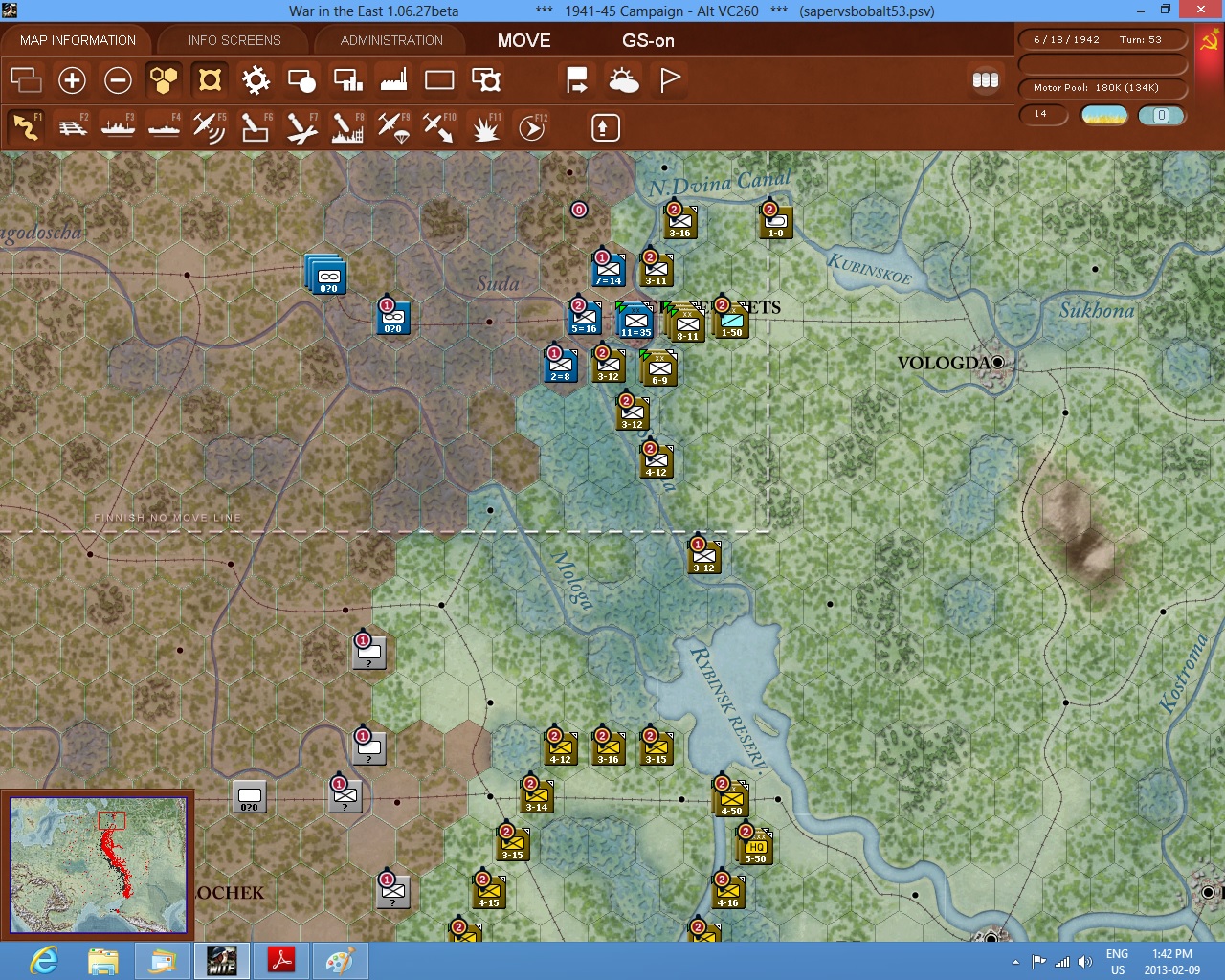Click the up-arrow toolbar icon
This screenshot has height=980, width=1225.
pyautogui.click(x=605, y=127)
